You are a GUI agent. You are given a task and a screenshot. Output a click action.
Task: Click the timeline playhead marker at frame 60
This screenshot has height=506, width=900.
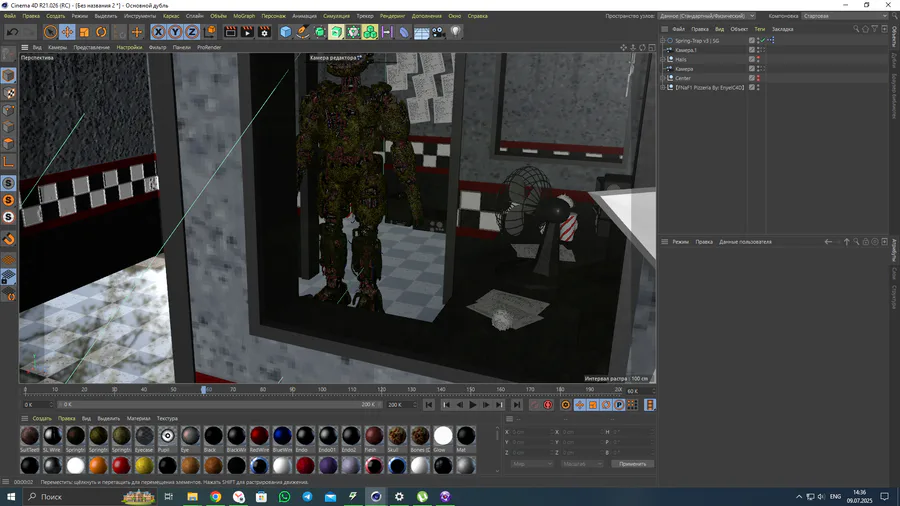[x=204, y=390]
